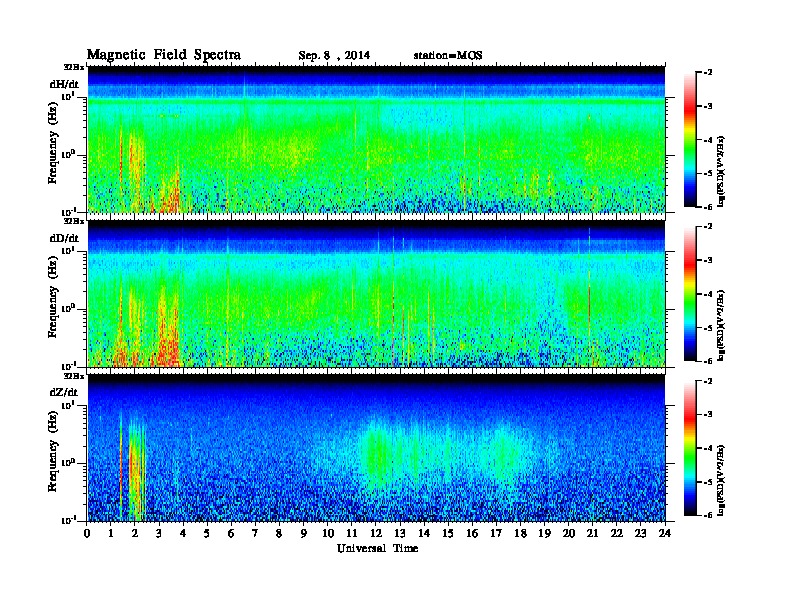Click hour tick label "3" on time axis
This screenshot has height=612, width=792.
pyautogui.click(x=159, y=533)
